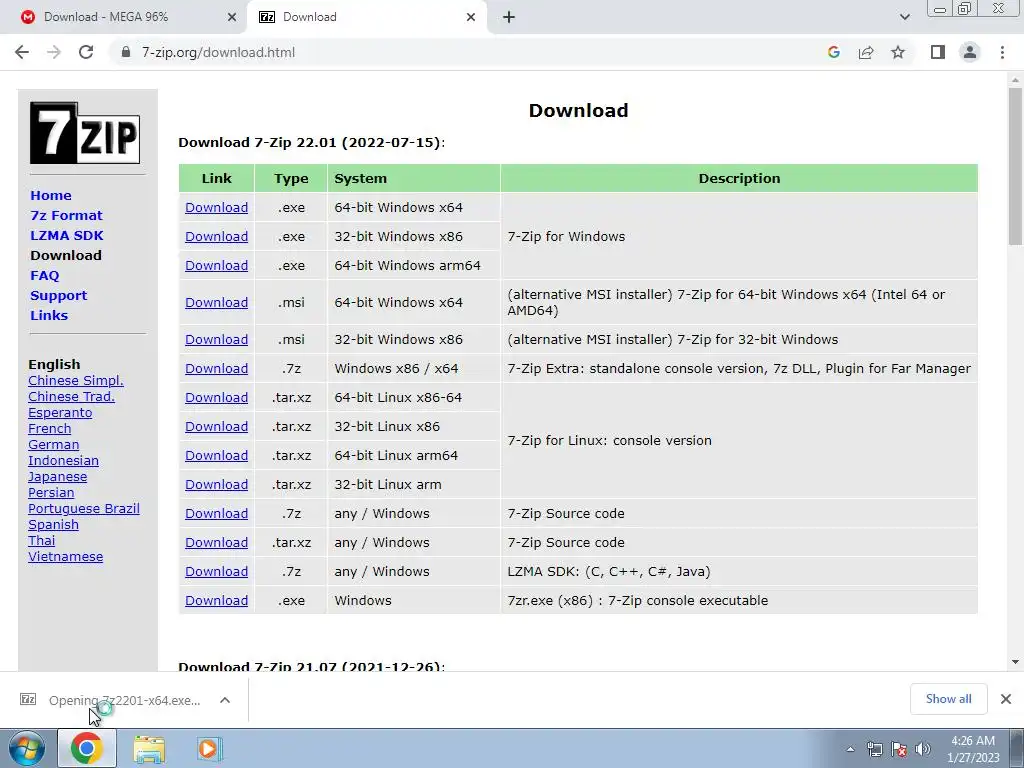Switch language to Japanese
This screenshot has height=768, width=1024.
tap(57, 477)
